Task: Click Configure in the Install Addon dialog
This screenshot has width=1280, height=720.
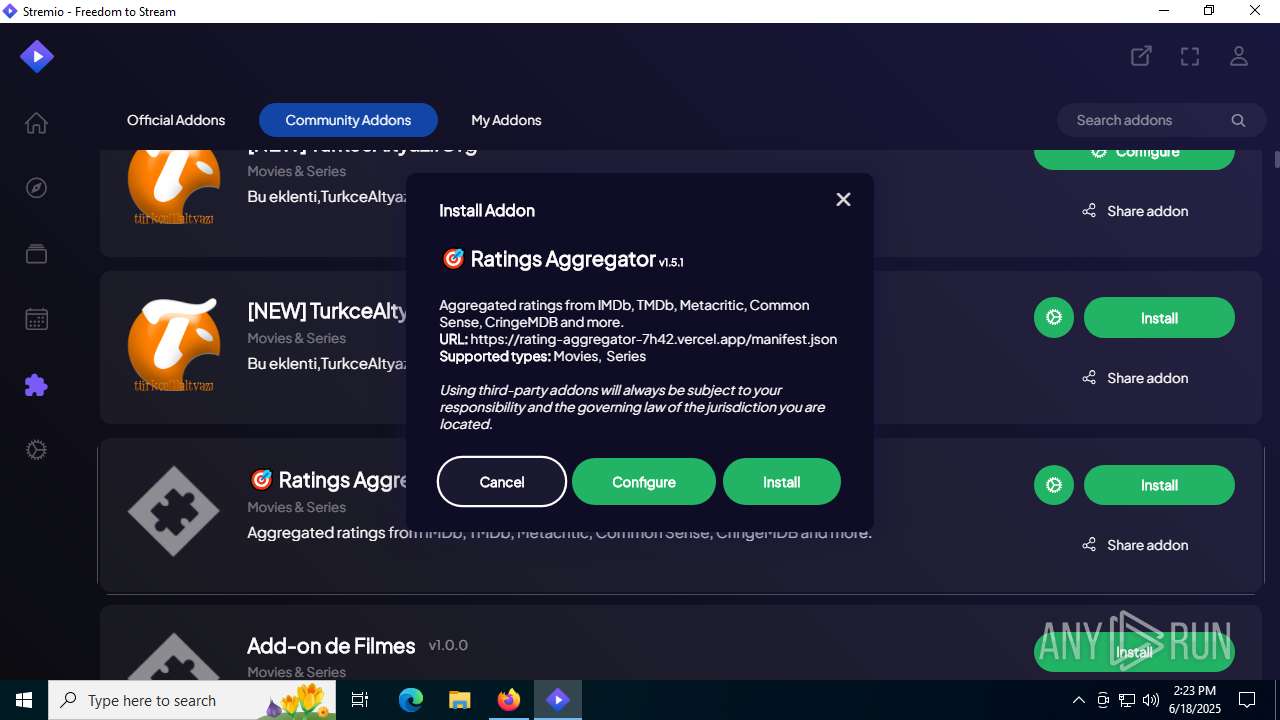Action: (644, 482)
